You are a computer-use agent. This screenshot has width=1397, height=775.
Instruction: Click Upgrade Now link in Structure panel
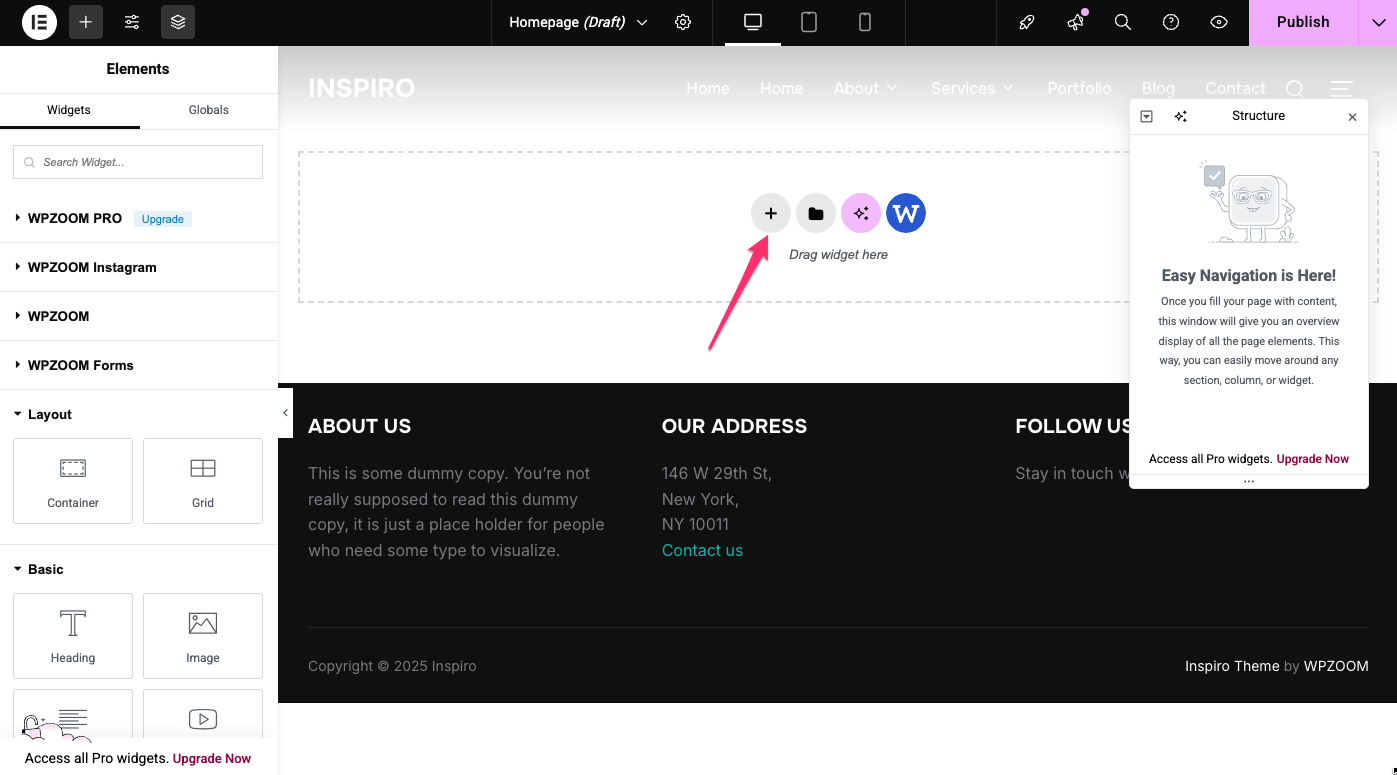point(1312,459)
